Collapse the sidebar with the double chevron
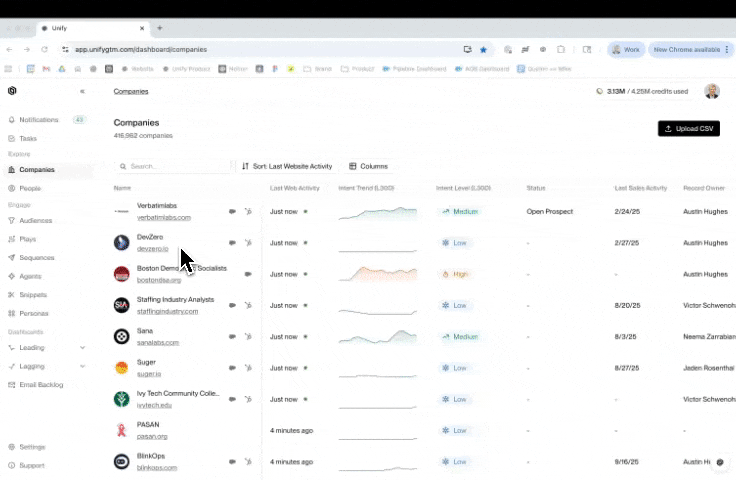Screen dimensions: 736x480 click(x=82, y=91)
